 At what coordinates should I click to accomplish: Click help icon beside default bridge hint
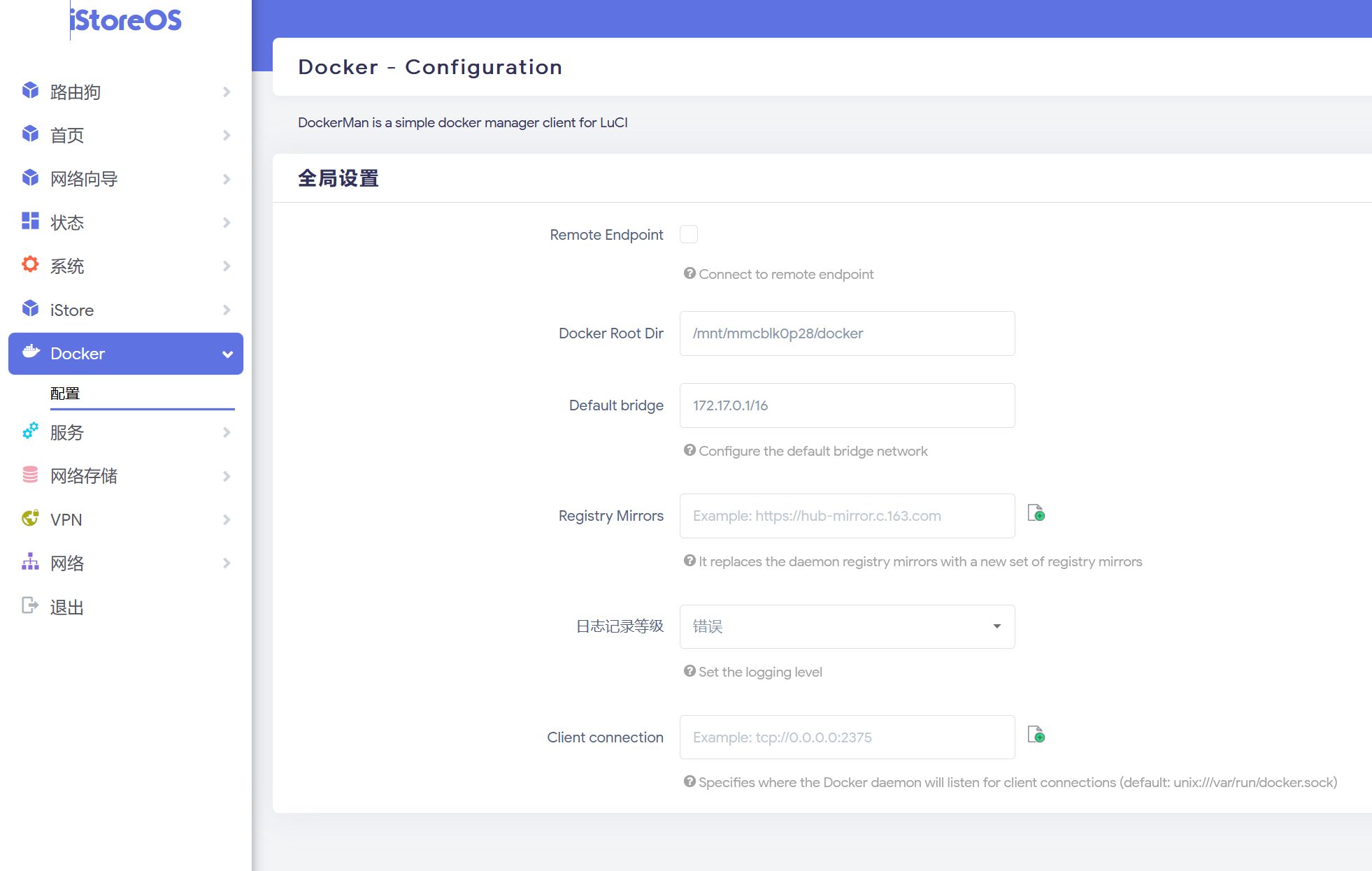pyautogui.click(x=689, y=450)
